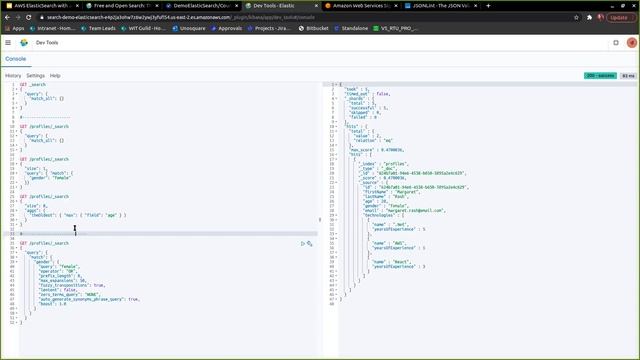Open the Team Leads bookmark
The height and width of the screenshot is (360, 640).
tap(98, 29)
